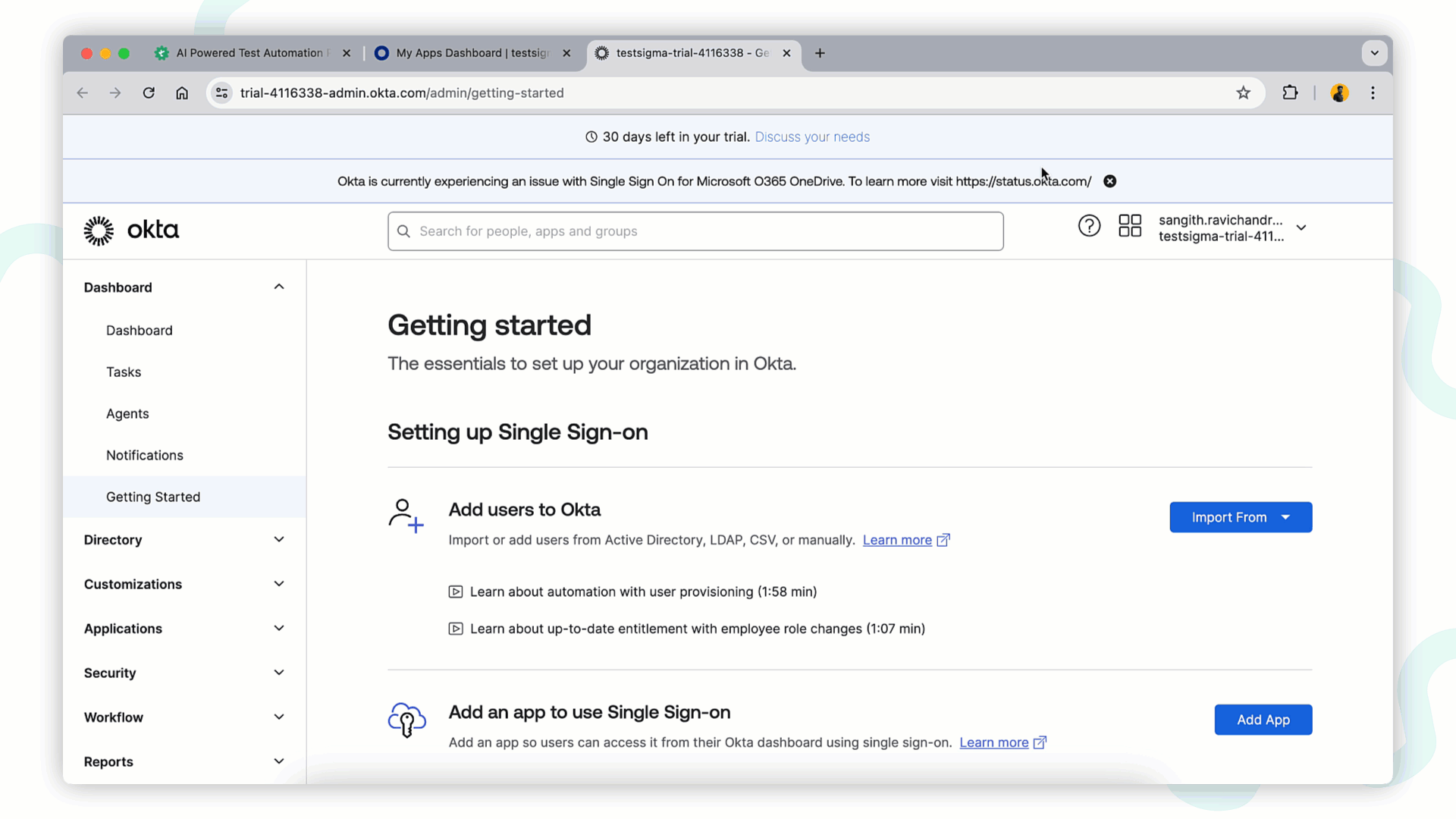
Task: Click the Okta logo
Action: 131,231
